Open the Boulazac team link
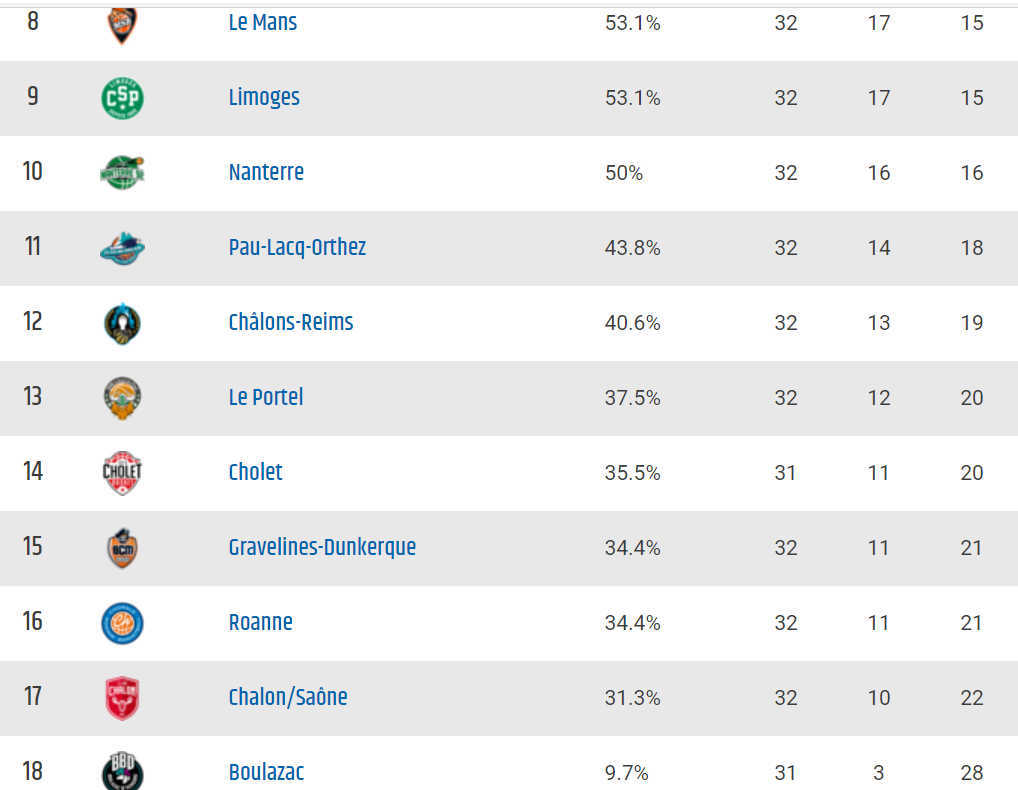 266,772
